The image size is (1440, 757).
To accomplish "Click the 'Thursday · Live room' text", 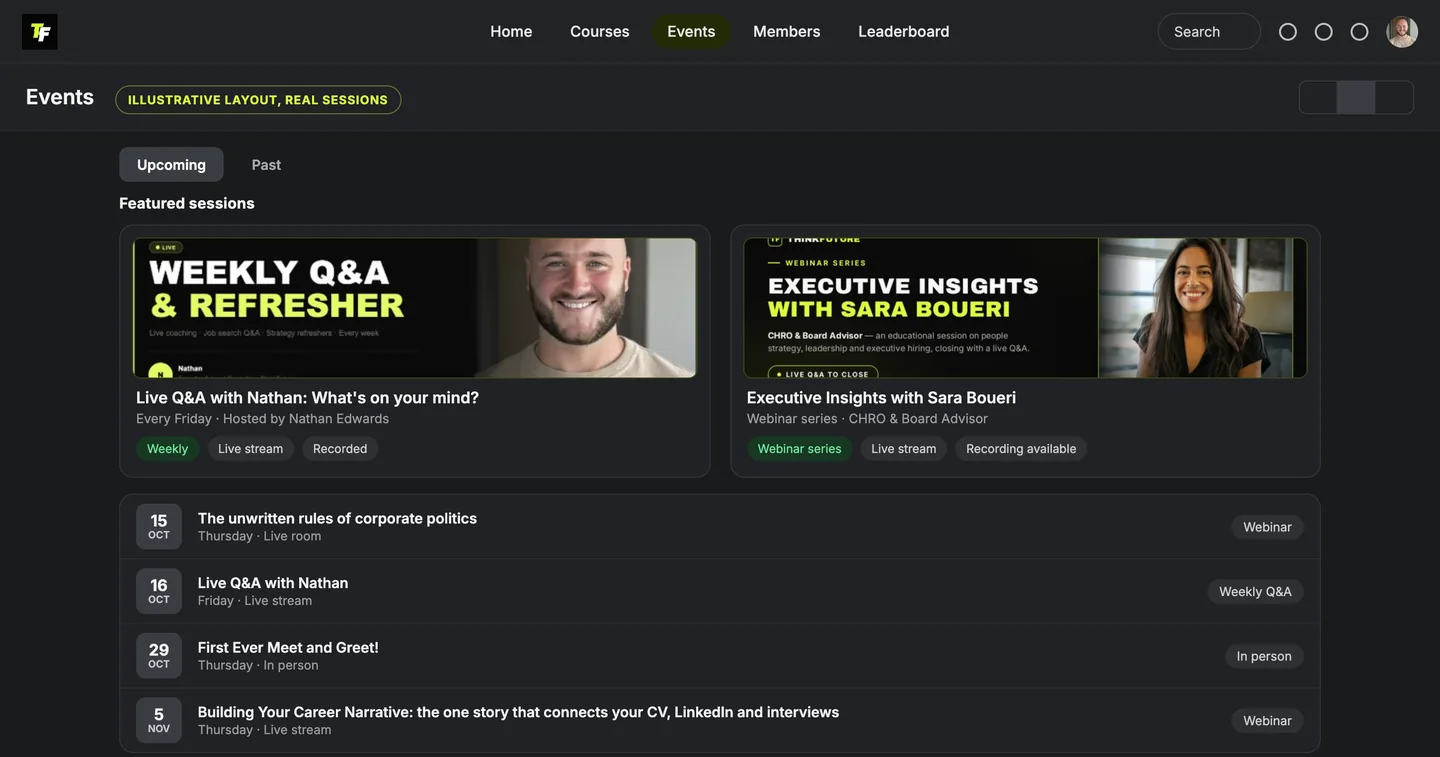I will pyautogui.click(x=259, y=536).
